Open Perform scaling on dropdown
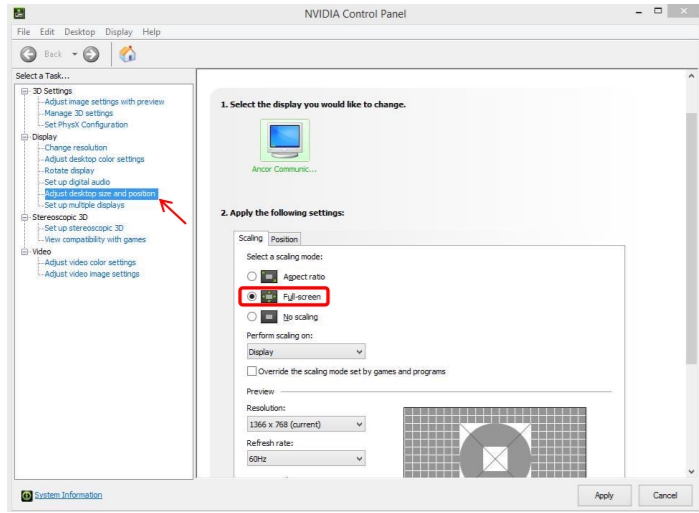Image resolution: width=699 pixels, height=513 pixels. (x=306, y=352)
